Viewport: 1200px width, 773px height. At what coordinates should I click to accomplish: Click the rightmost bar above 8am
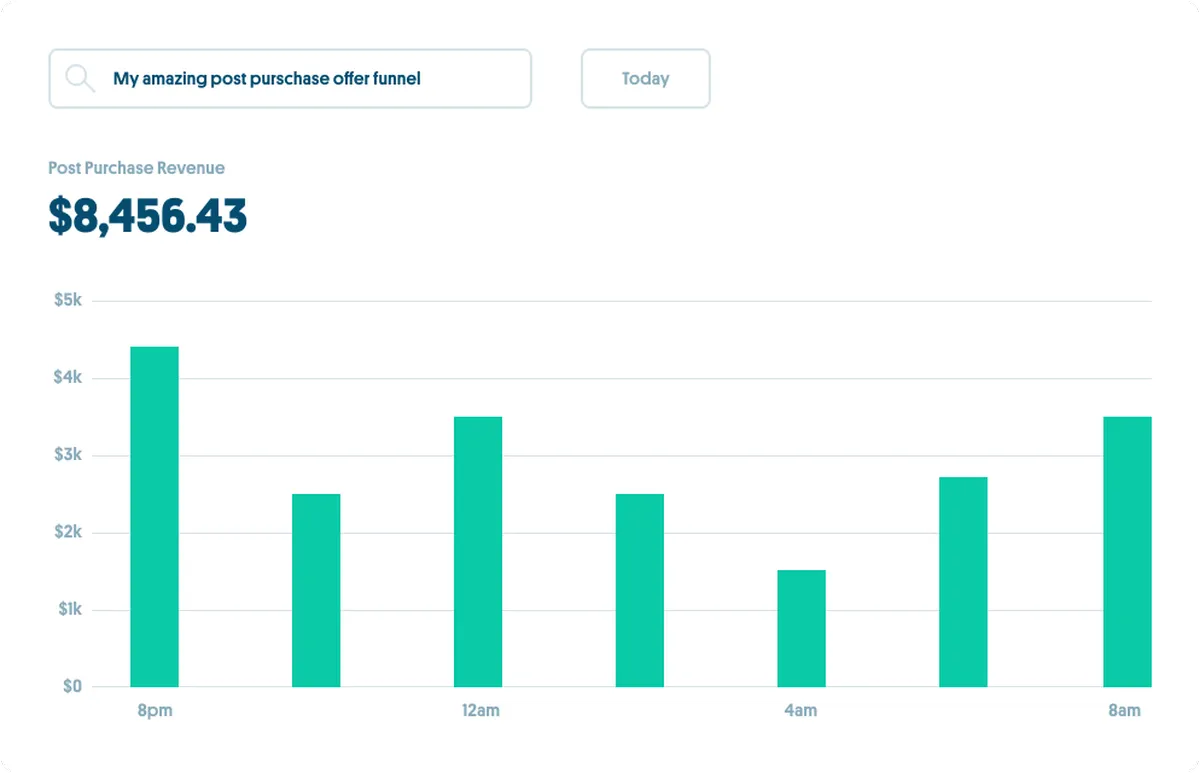tap(1127, 551)
